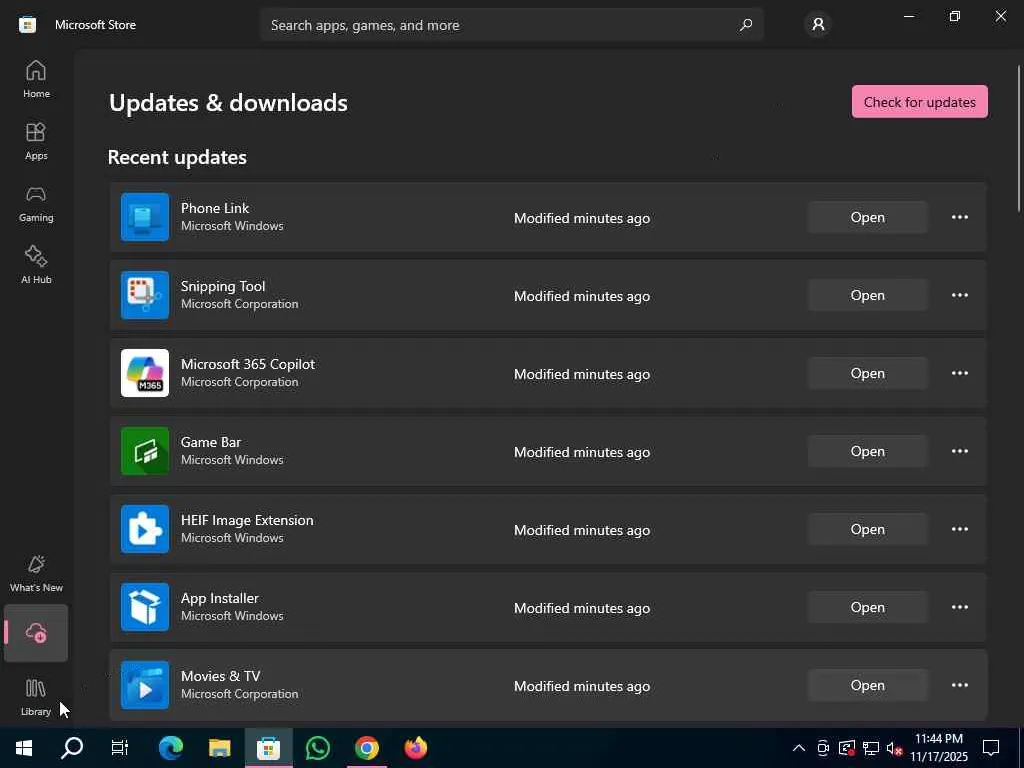This screenshot has height=768, width=1024.
Task: Click the Phone Link app icon
Action: pyautogui.click(x=145, y=217)
